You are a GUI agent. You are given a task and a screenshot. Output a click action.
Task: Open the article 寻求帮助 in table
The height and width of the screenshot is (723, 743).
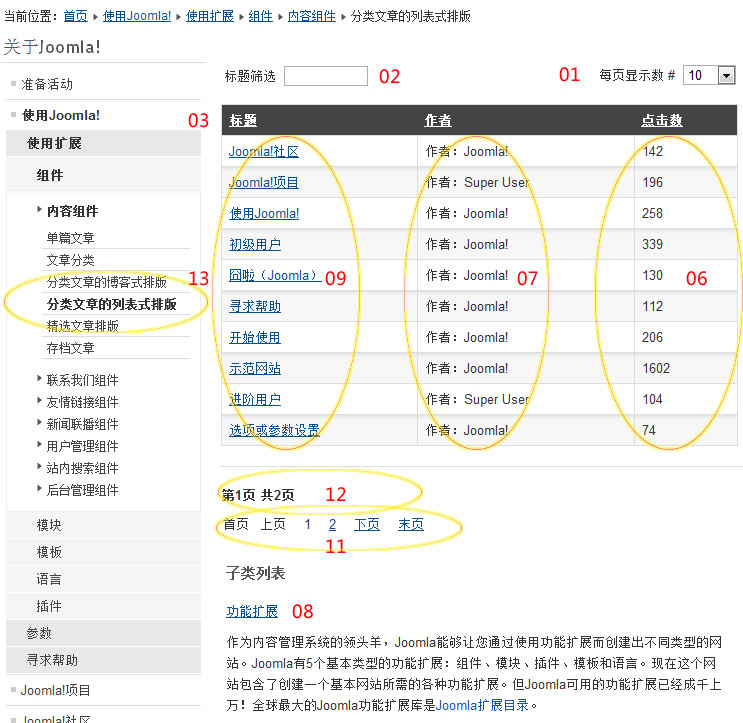255,307
